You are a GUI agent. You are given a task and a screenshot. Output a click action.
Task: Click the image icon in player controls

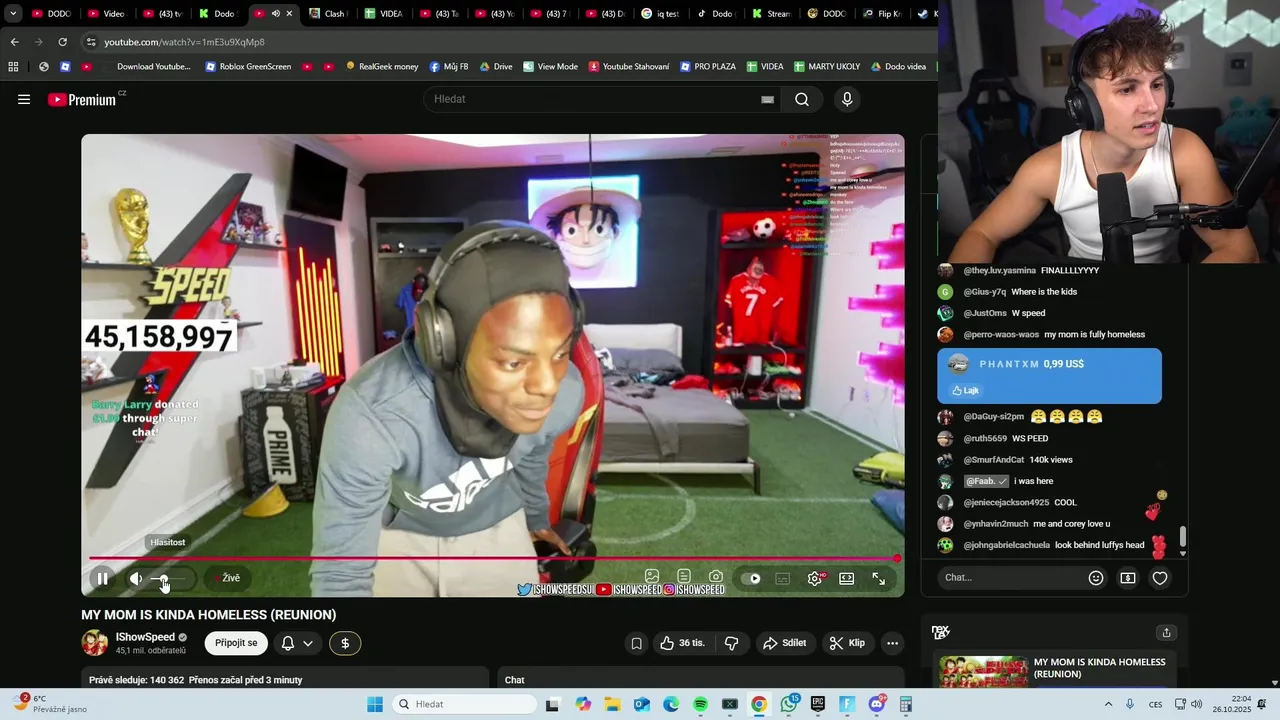[652, 576]
